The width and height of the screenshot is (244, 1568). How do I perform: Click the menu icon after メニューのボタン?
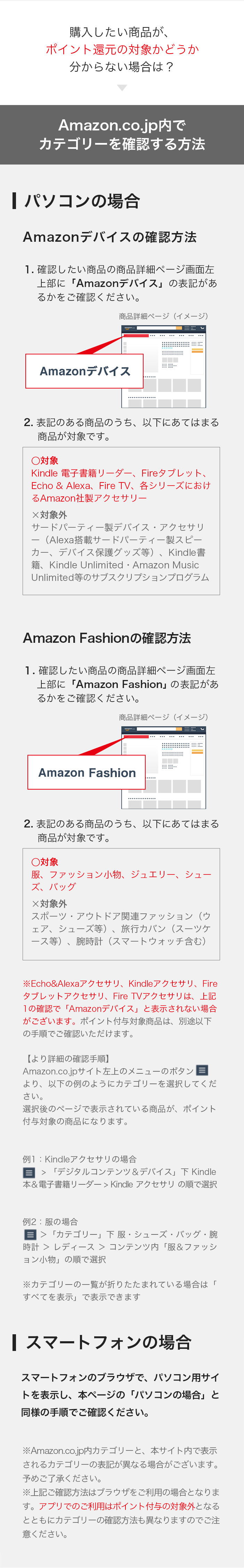tap(203, 1070)
